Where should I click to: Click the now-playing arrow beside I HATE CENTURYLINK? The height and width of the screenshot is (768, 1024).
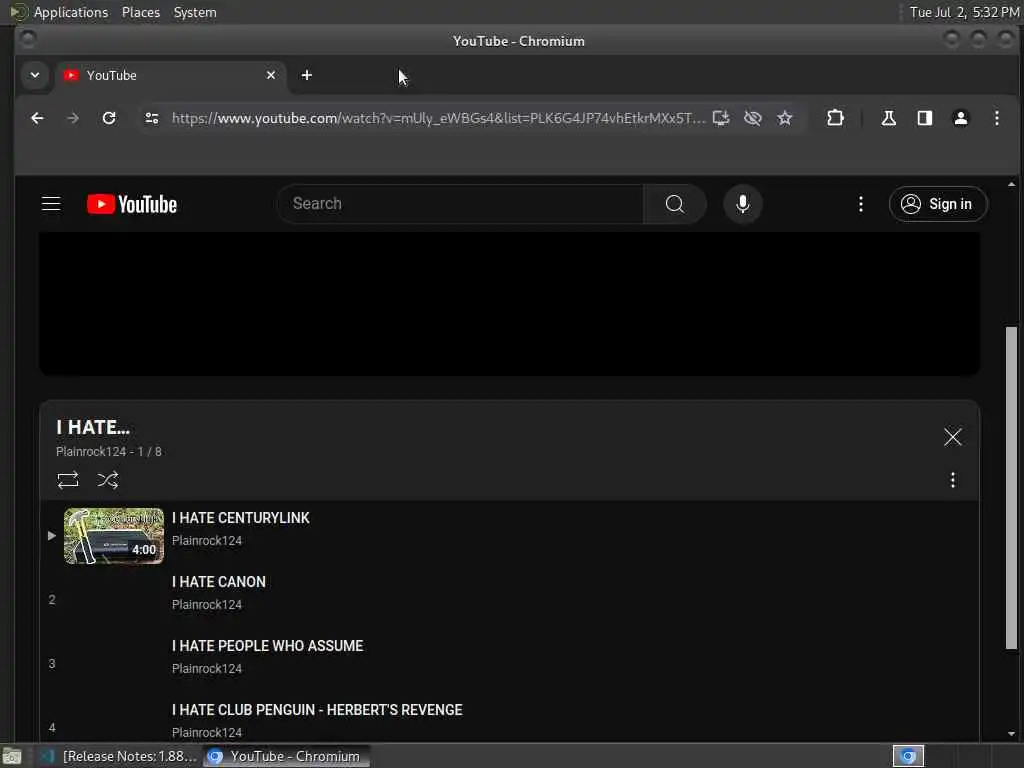tap(52, 536)
